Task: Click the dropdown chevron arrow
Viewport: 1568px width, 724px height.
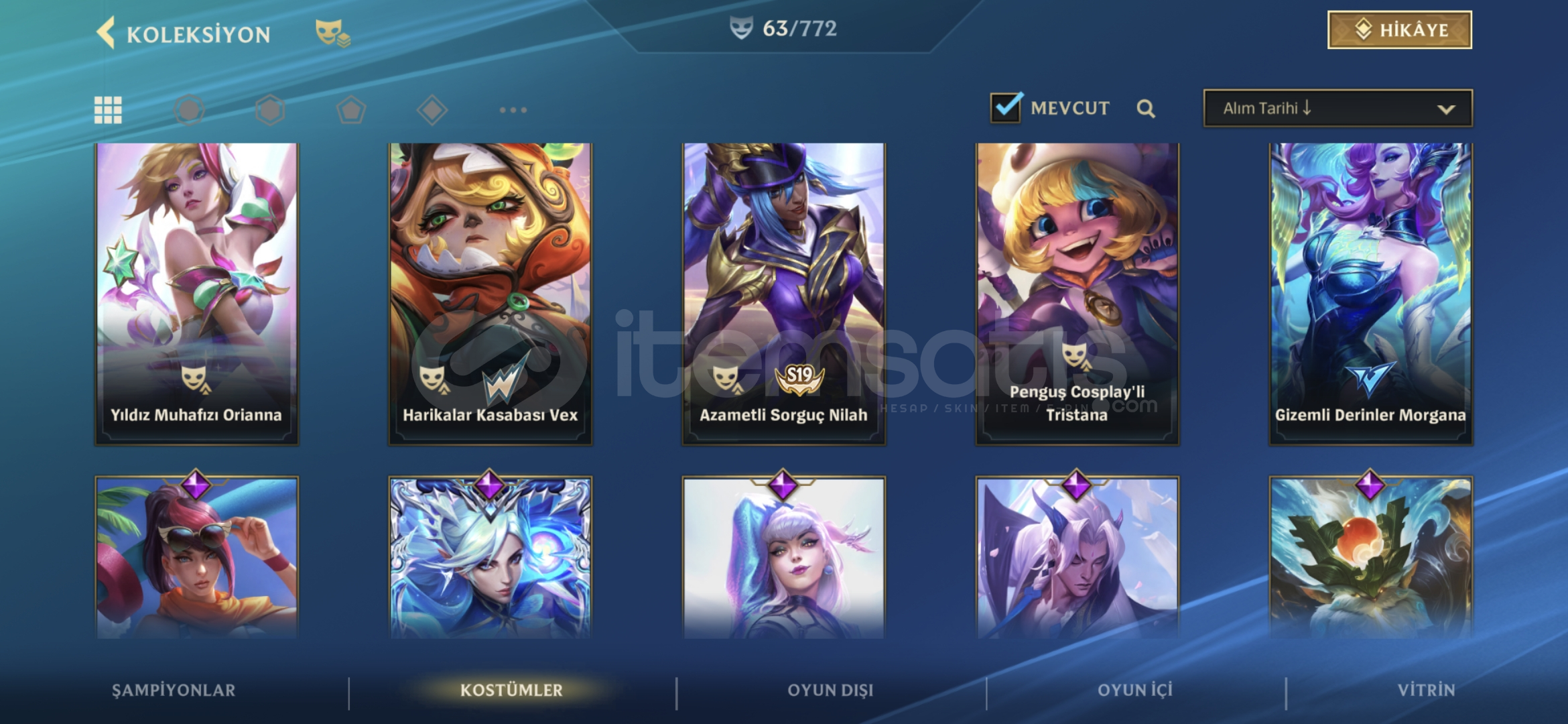Action: click(x=1446, y=109)
